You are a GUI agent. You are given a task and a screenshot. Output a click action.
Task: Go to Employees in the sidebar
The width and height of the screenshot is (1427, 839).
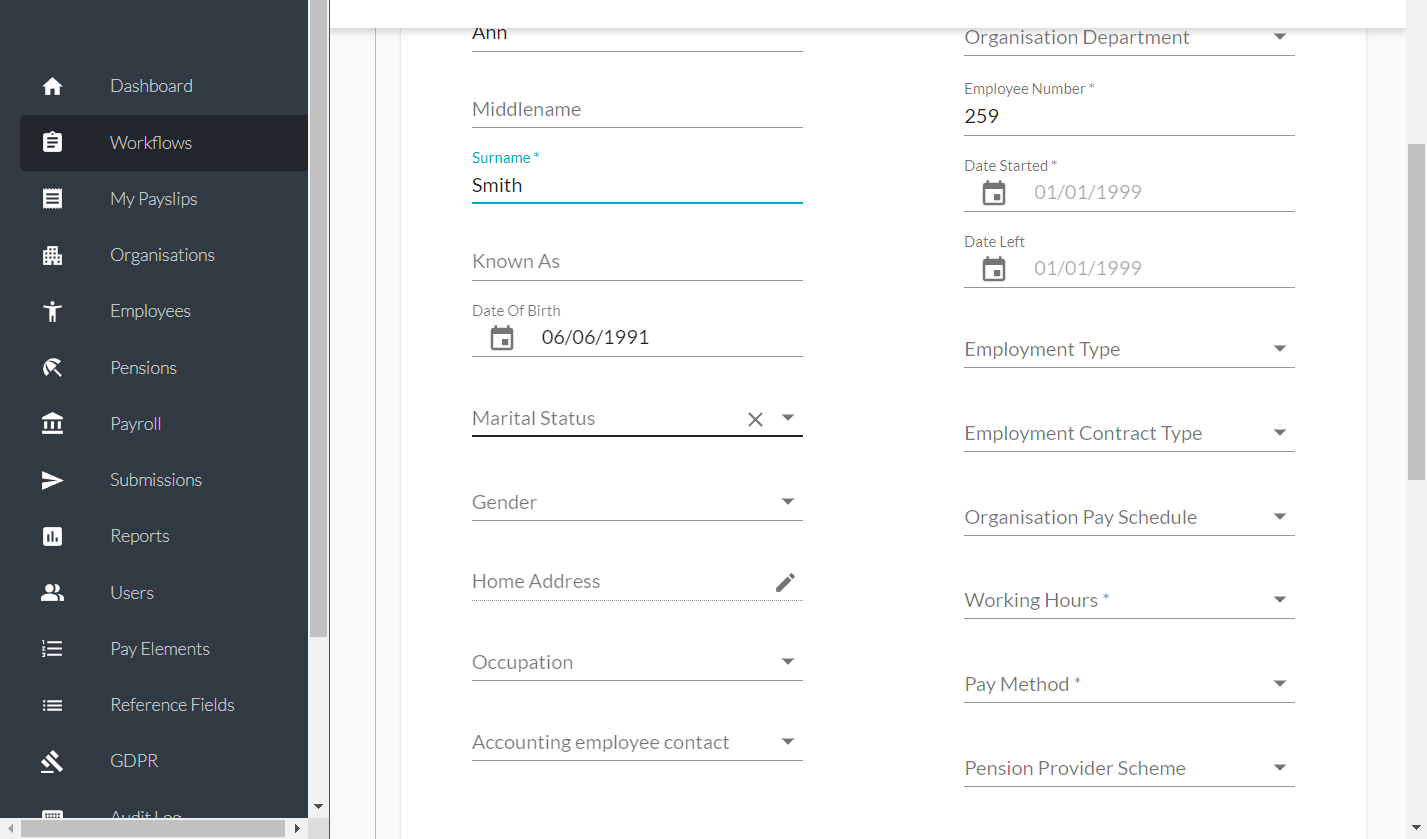[164, 311]
